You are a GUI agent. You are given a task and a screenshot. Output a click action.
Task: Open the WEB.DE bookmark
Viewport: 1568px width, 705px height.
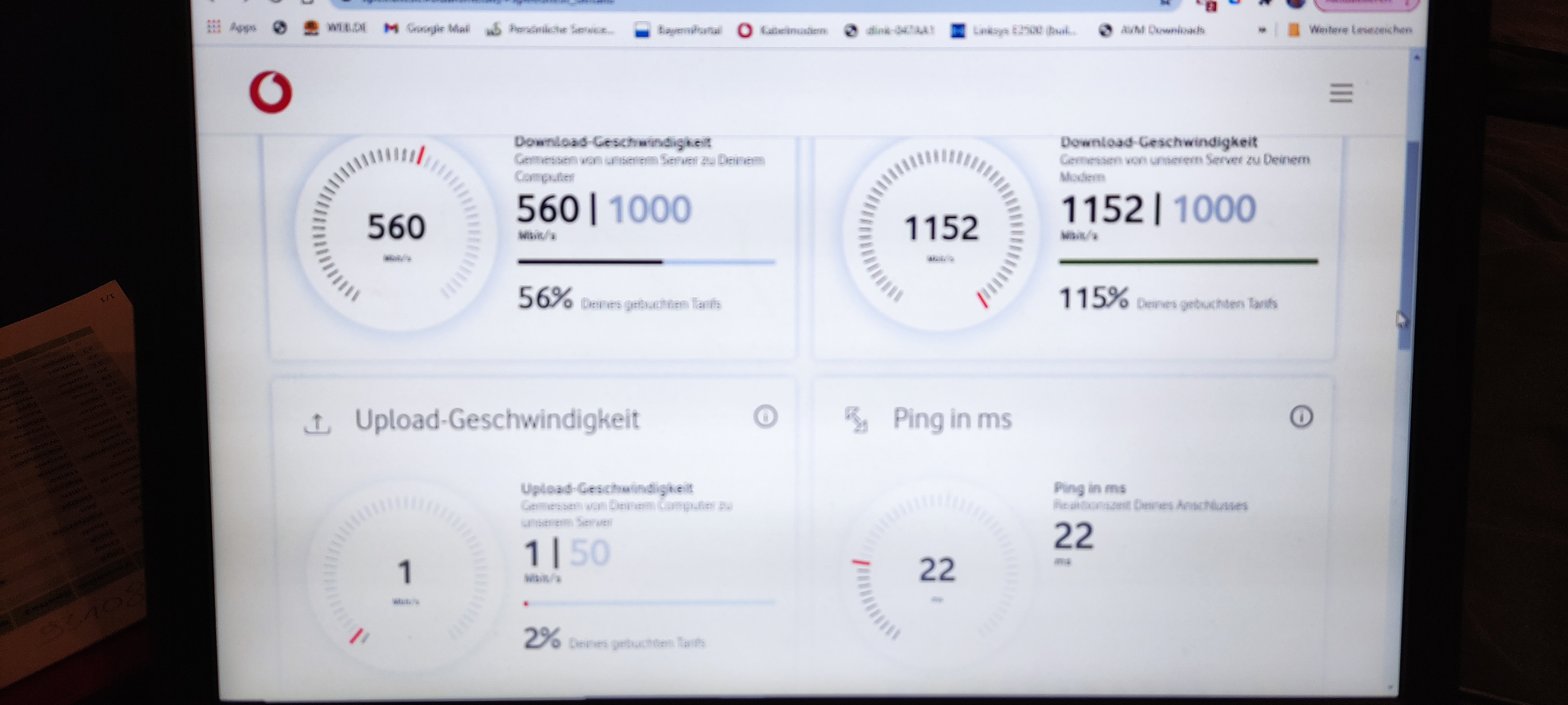pos(336,28)
